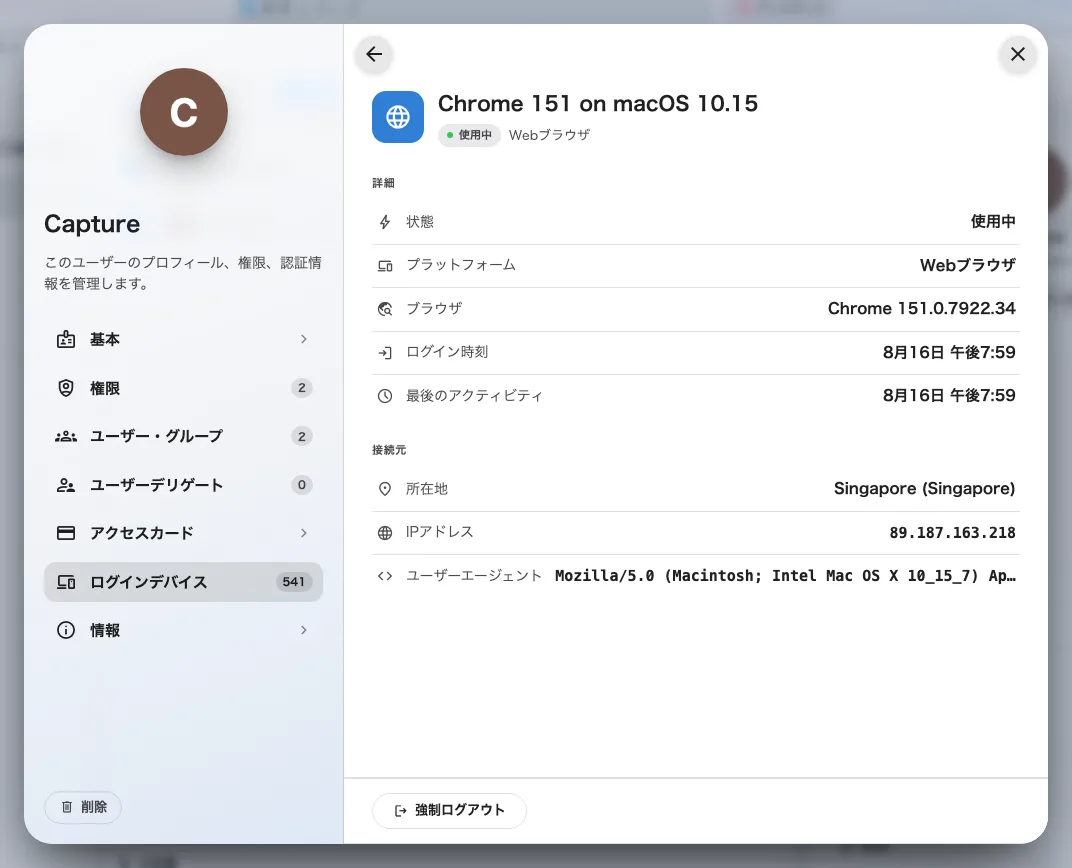This screenshot has height=868, width=1072.
Task: Click the 接続元 section label
Action: pos(389,450)
